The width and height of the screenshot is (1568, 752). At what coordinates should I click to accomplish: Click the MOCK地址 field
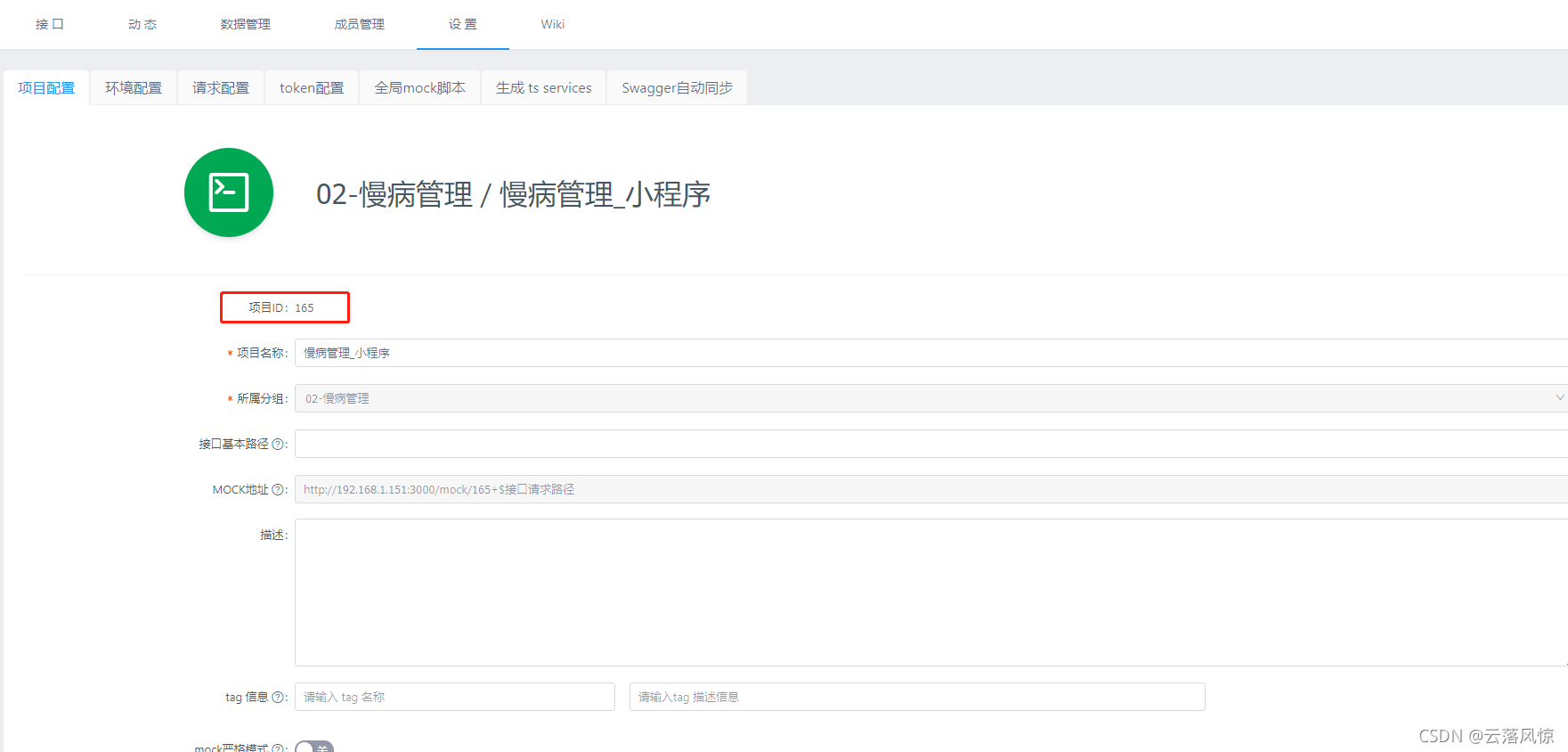click(931, 489)
